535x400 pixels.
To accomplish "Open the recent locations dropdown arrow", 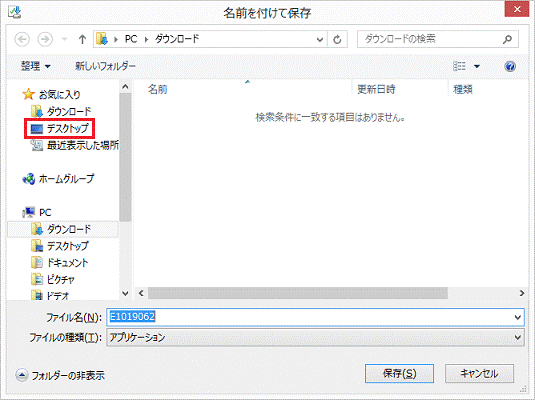I will (64, 39).
